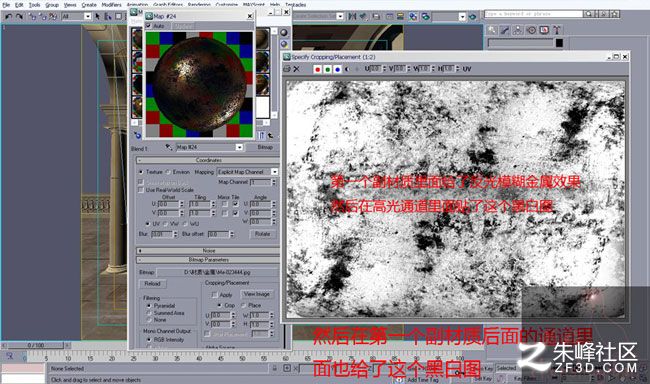Select the Place radio button
The image size is (650, 384).
pyautogui.click(x=244, y=305)
